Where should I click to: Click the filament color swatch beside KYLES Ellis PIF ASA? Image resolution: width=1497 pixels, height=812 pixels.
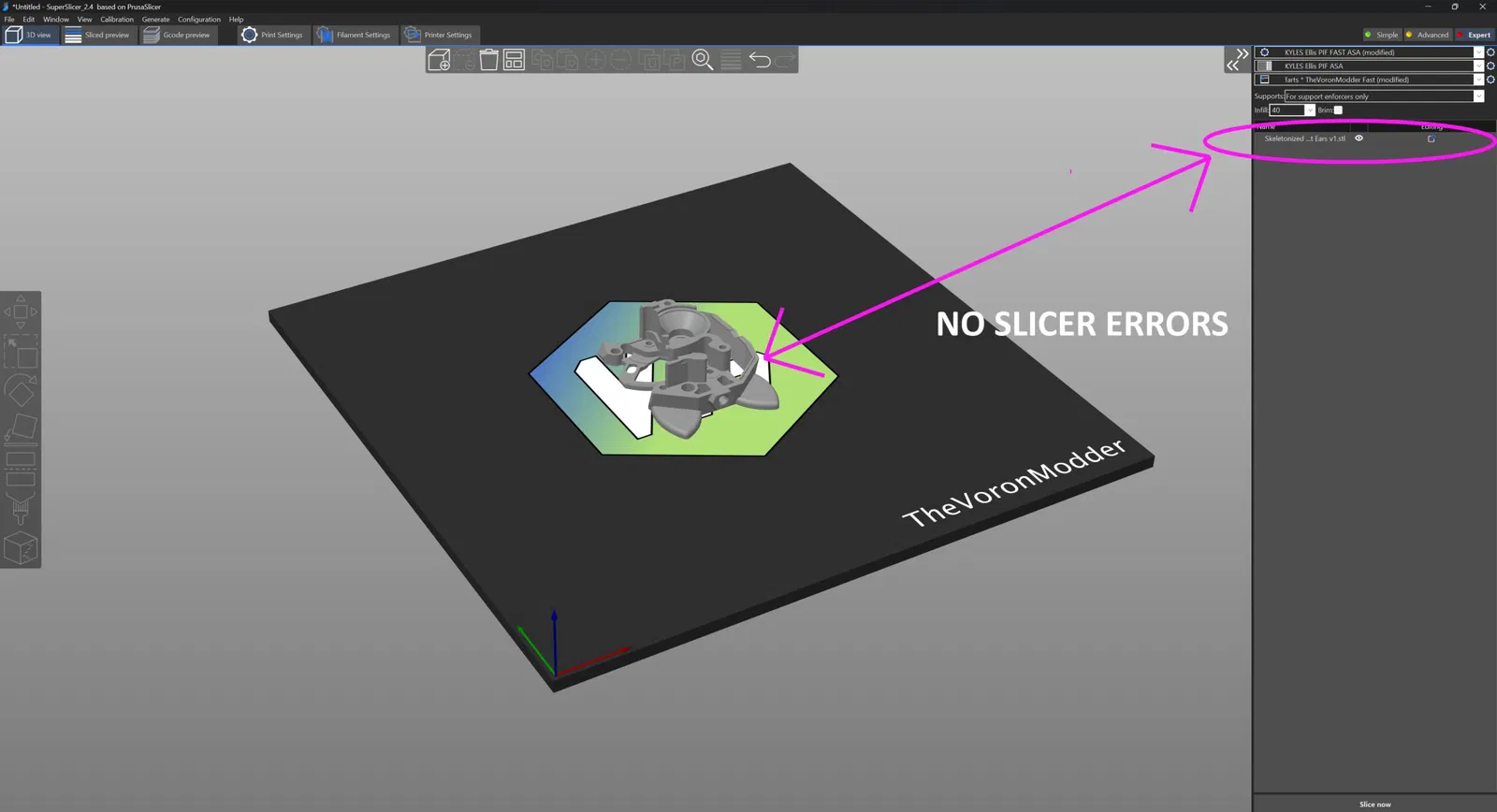1264,65
